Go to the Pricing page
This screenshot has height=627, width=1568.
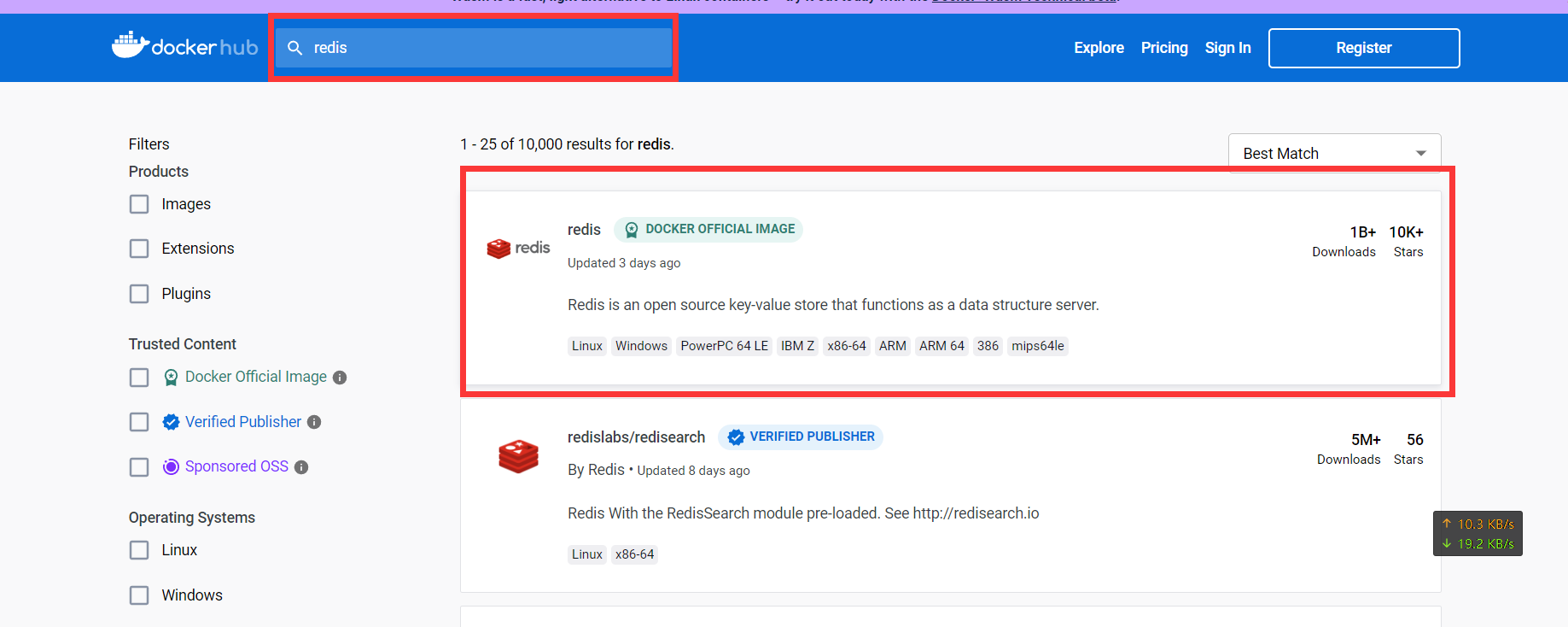(x=1163, y=48)
